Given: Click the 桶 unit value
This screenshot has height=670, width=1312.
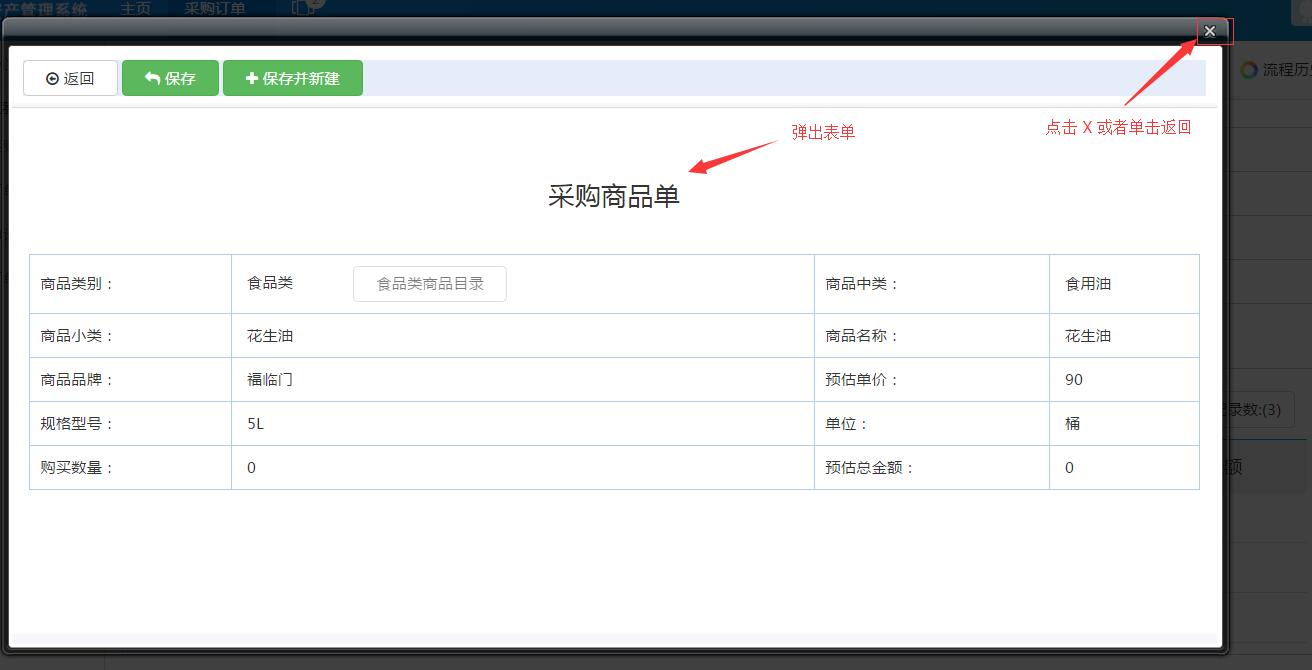Looking at the screenshot, I should pos(1073,424).
